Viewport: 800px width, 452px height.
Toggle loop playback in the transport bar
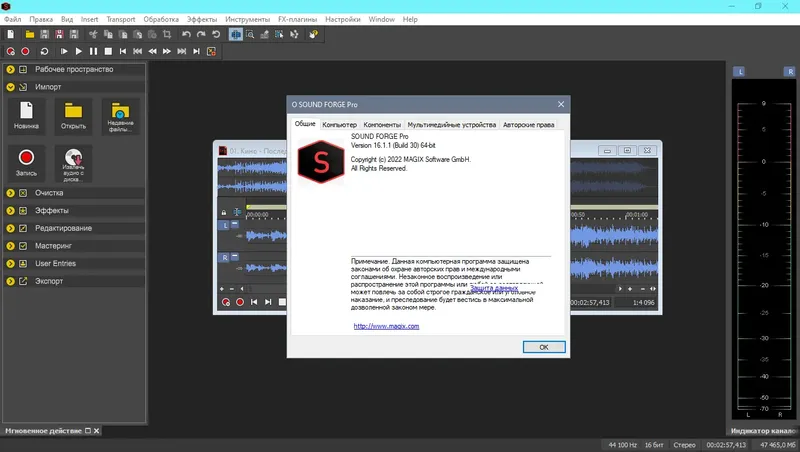[x=44, y=51]
